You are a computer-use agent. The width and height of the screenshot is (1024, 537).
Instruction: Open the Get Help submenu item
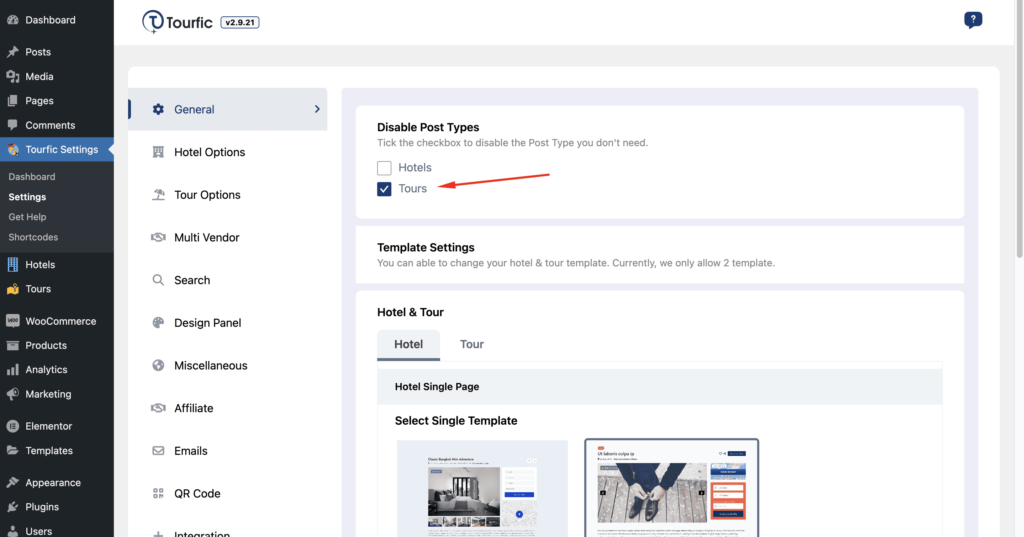pos(27,217)
